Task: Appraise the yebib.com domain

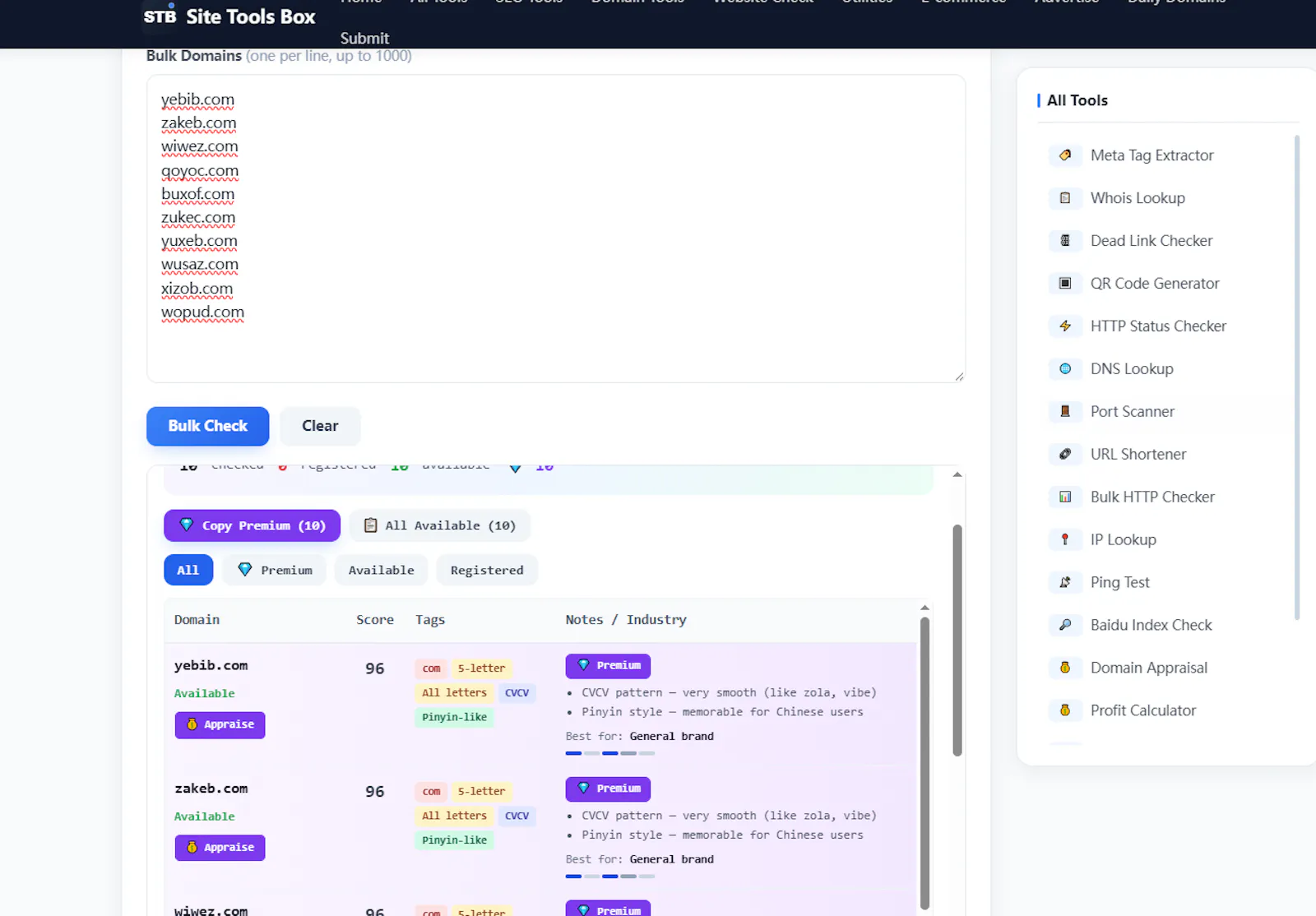Action: point(220,725)
